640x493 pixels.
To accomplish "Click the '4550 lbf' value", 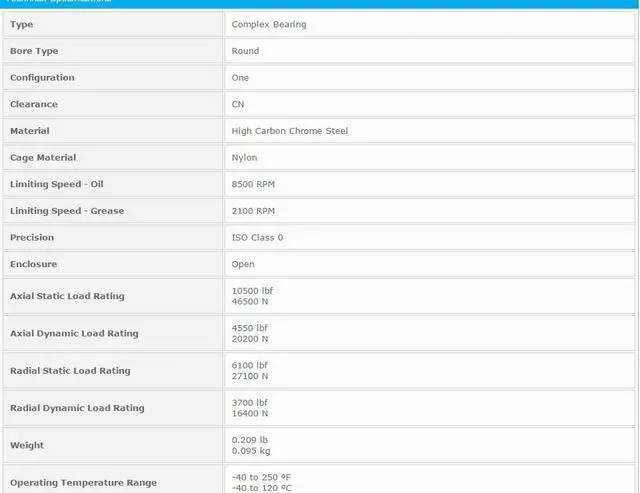I will [x=249, y=328].
